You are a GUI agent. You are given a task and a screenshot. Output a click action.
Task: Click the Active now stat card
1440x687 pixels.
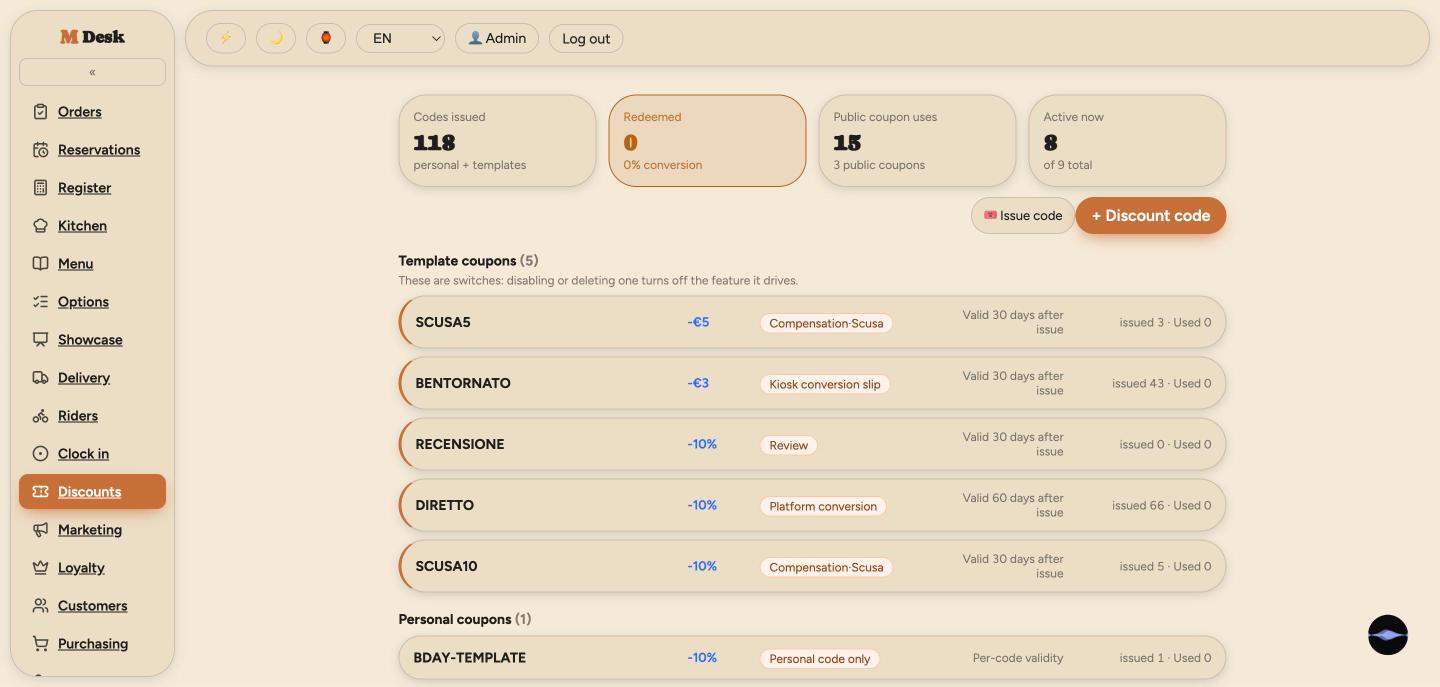point(1127,141)
